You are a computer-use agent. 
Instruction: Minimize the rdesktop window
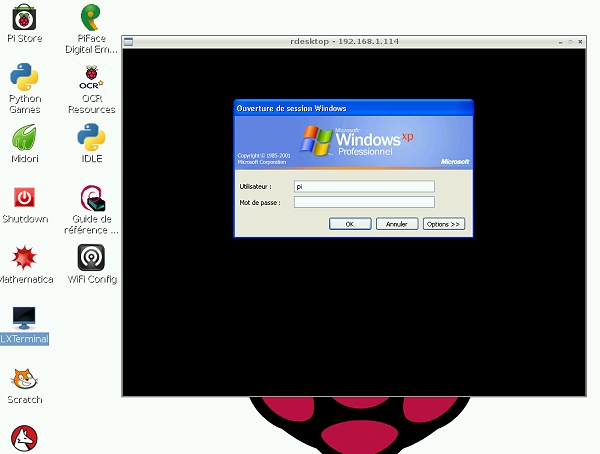point(561,42)
